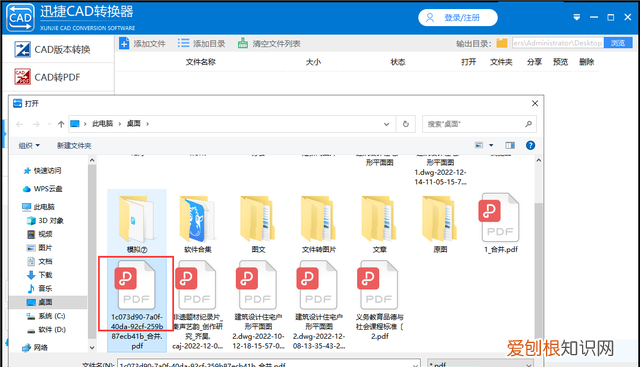This screenshot has width=640, height=367.
Task: Select WPS云盘 in navigation tree
Action: tap(42, 189)
